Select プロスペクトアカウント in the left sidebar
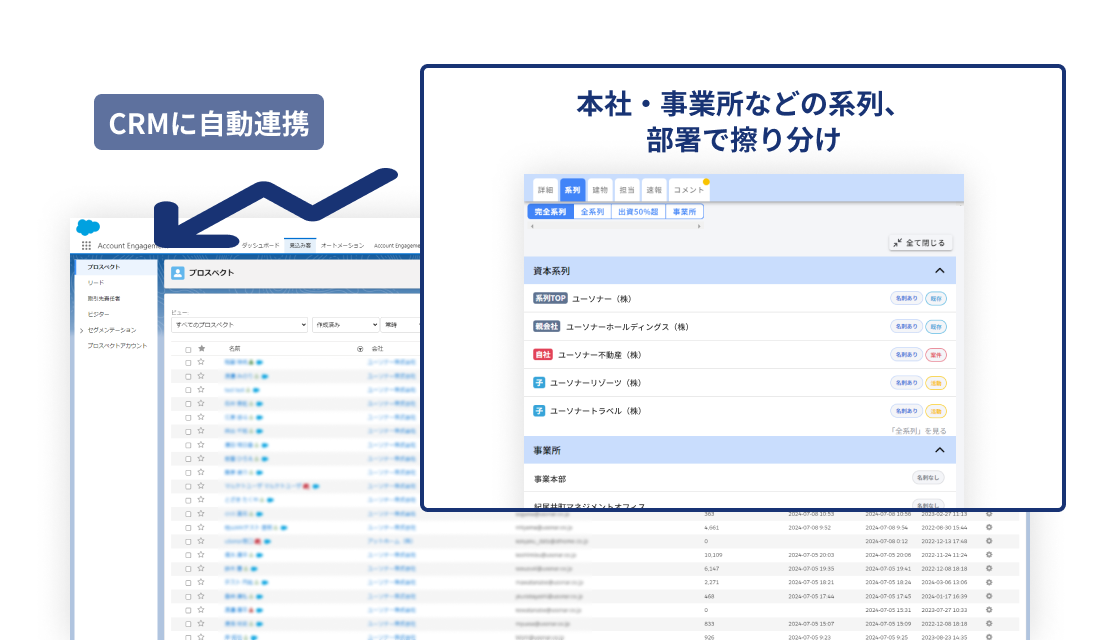This screenshot has height=640, width=1100. click(x=117, y=346)
